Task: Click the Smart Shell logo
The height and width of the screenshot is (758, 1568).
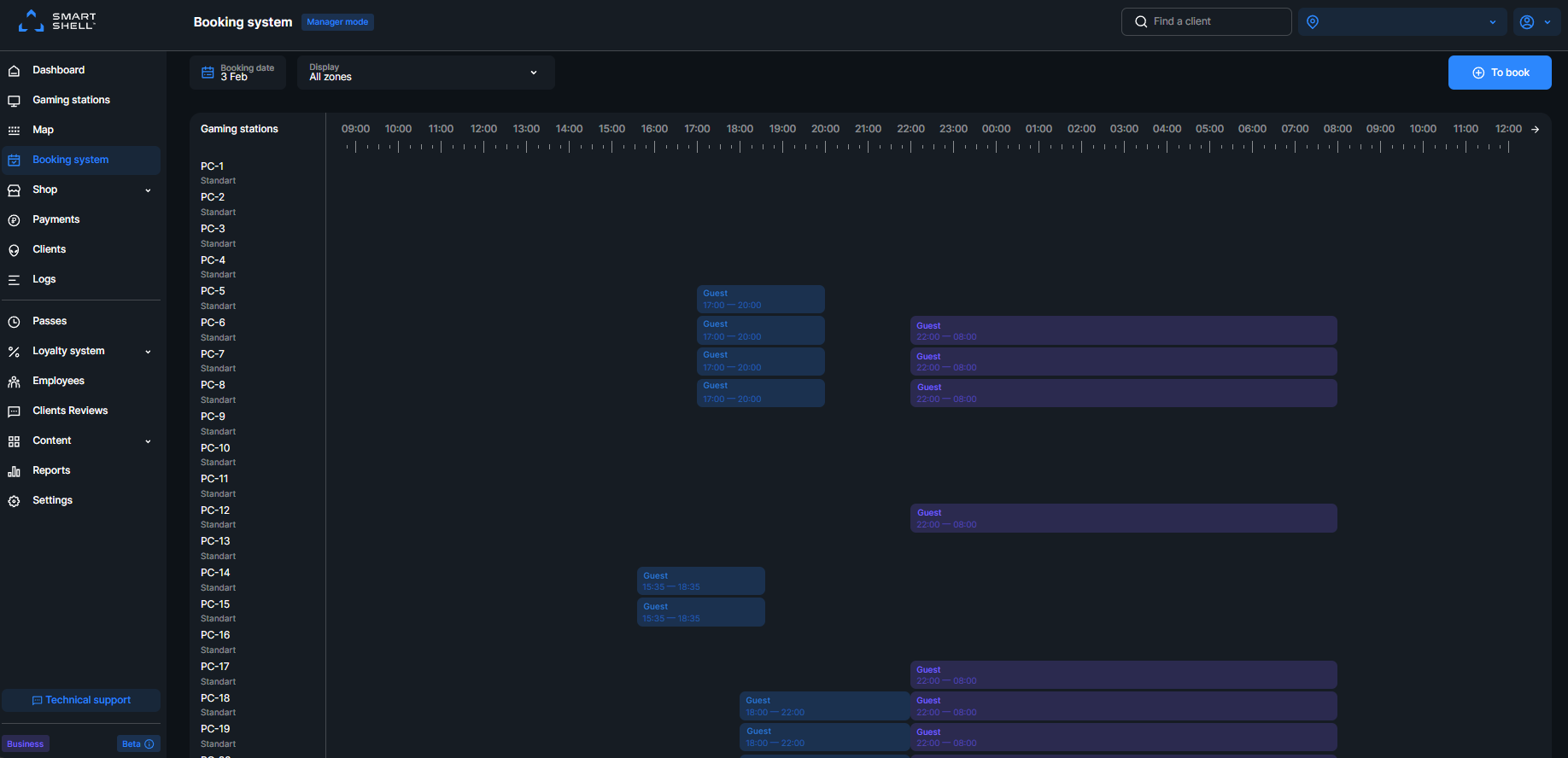Action: [x=57, y=21]
